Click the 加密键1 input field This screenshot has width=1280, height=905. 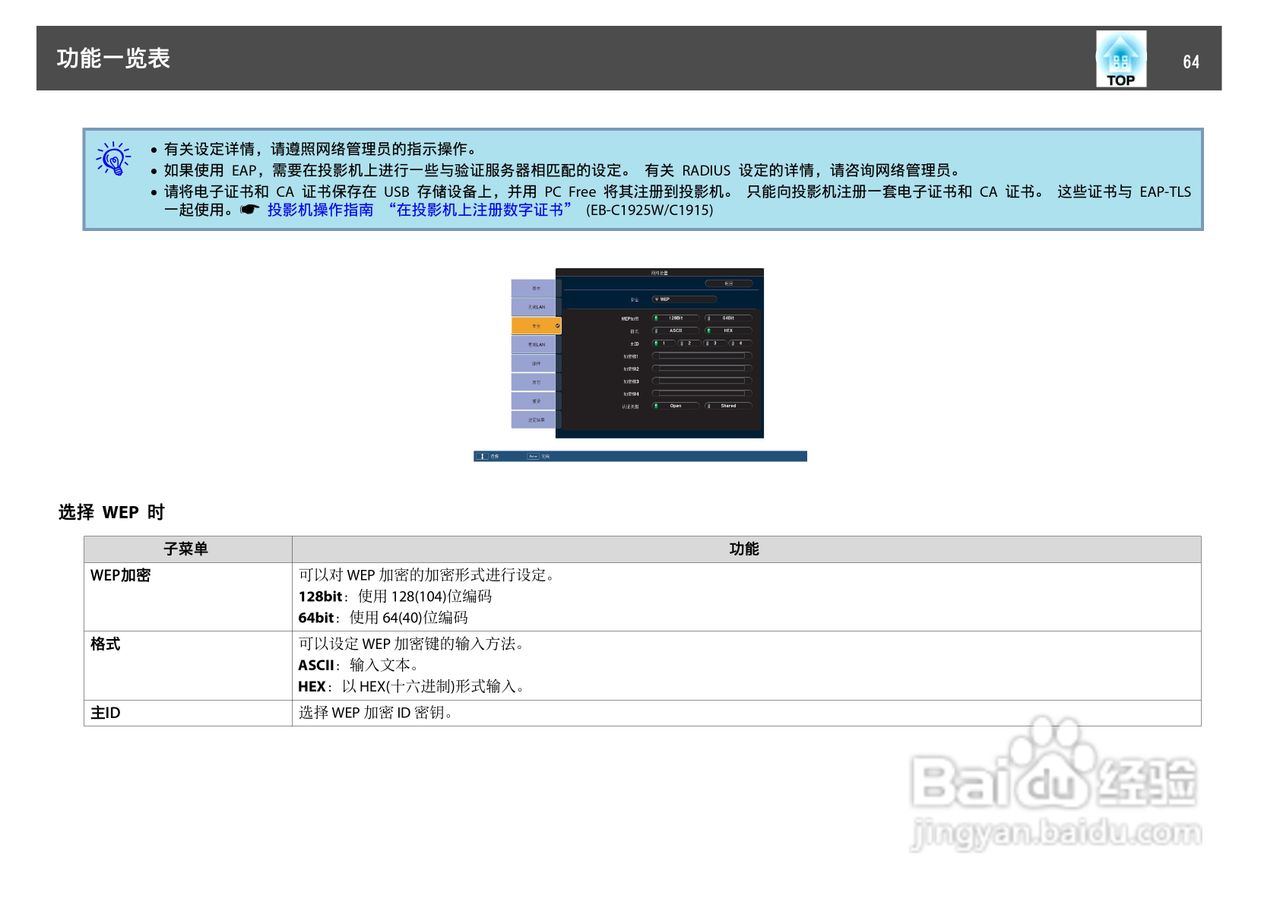pos(701,356)
